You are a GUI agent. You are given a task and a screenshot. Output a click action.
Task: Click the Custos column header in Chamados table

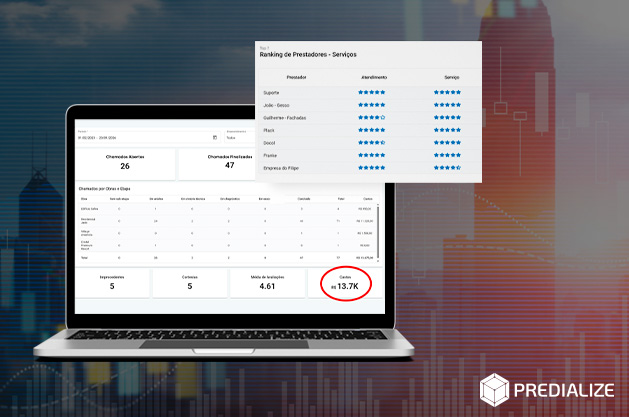[368, 199]
